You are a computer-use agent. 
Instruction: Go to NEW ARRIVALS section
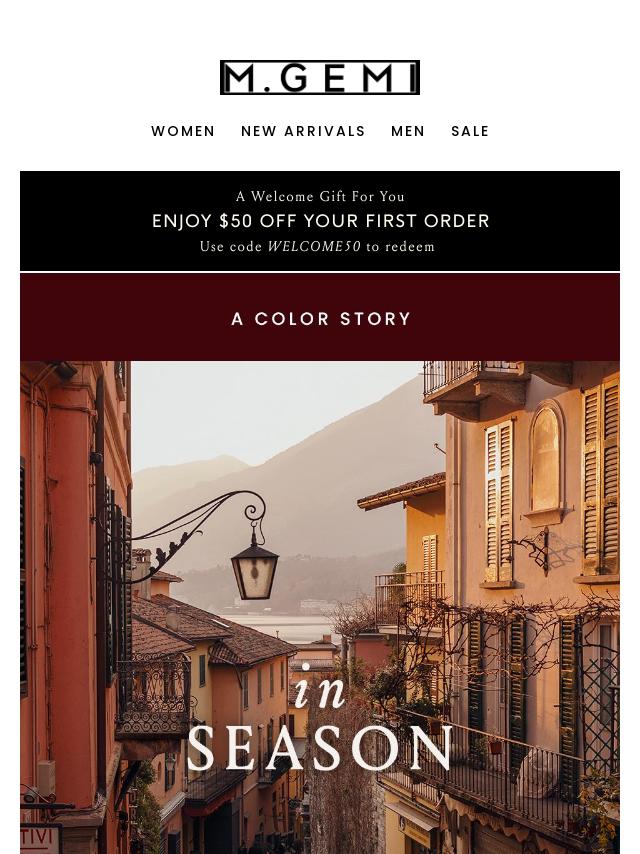[303, 131]
